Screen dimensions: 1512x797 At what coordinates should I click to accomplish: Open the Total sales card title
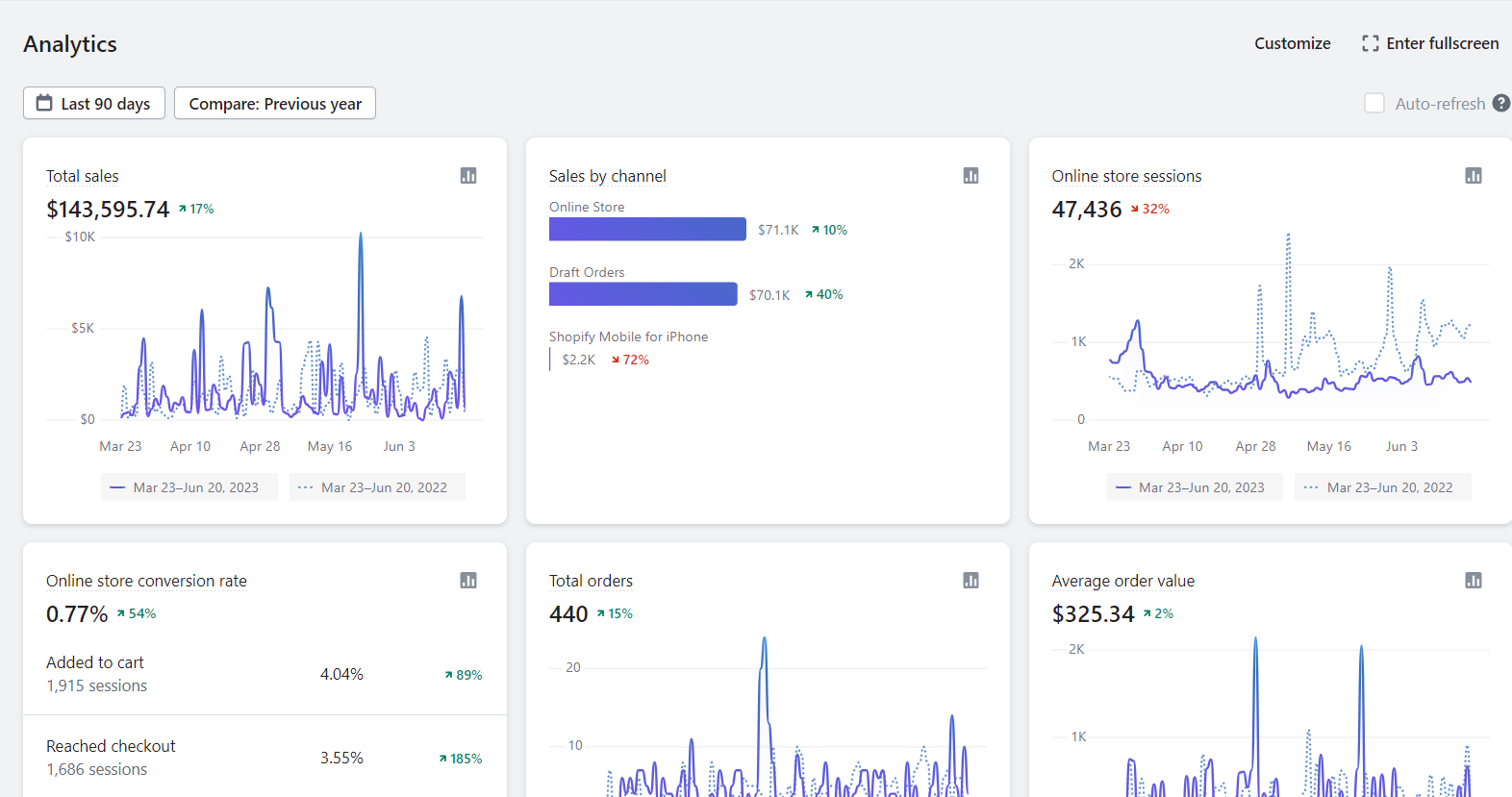(x=83, y=176)
